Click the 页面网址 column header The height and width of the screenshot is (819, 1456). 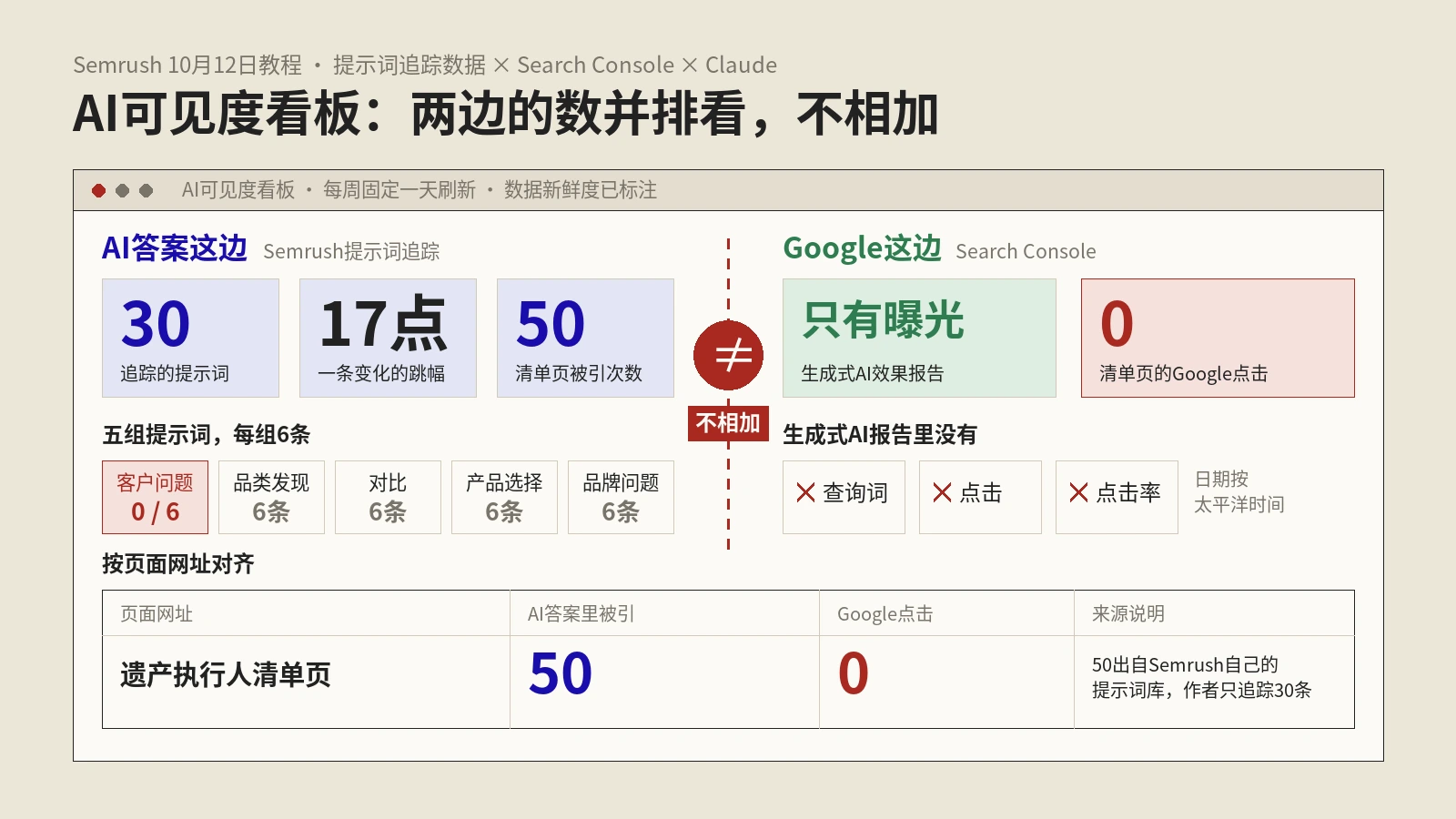[x=157, y=614]
